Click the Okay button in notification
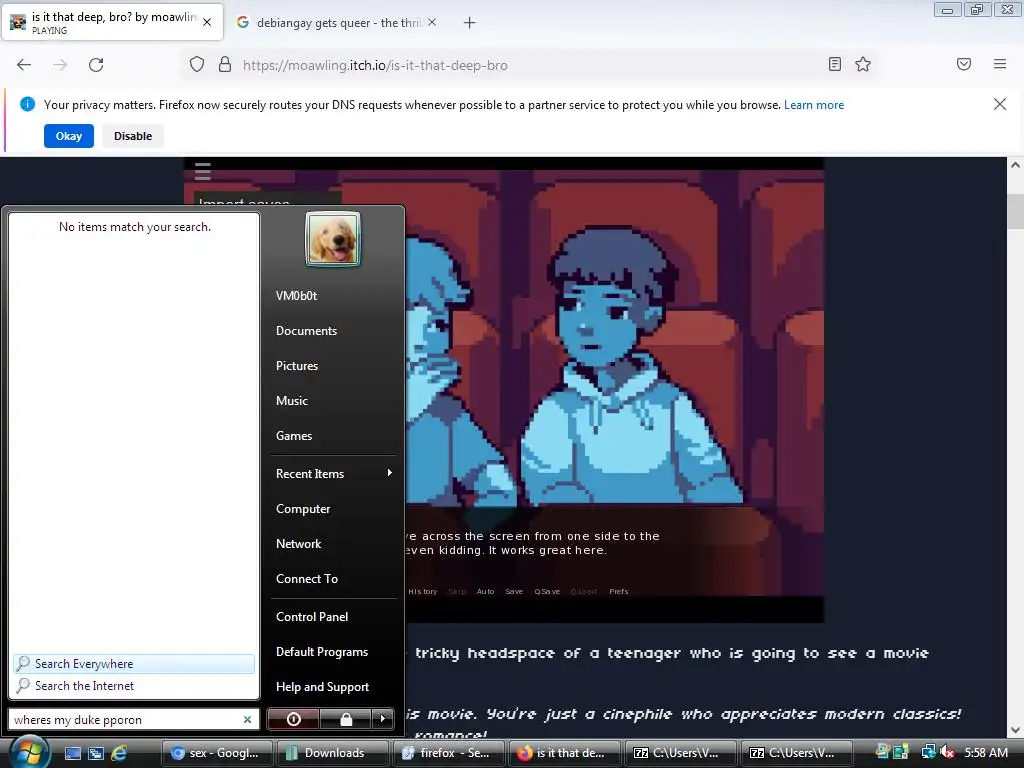 69,136
